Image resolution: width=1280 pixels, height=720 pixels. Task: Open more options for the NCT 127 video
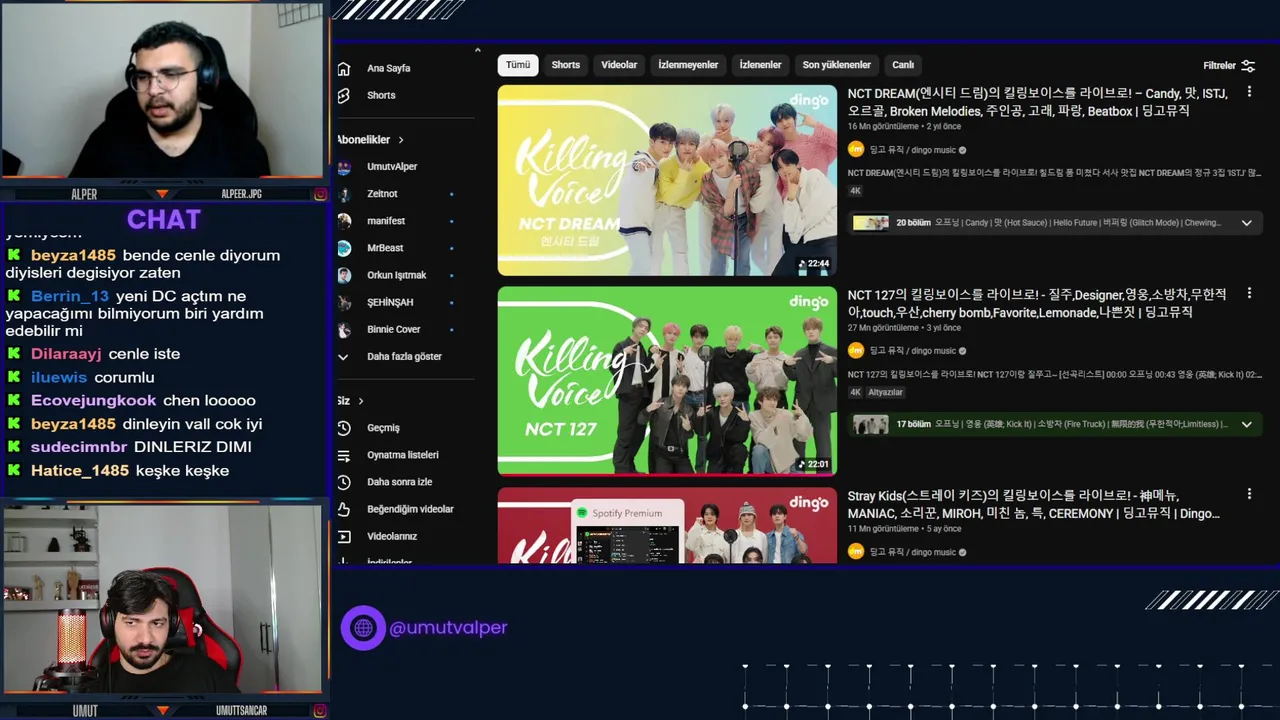pyautogui.click(x=1249, y=293)
